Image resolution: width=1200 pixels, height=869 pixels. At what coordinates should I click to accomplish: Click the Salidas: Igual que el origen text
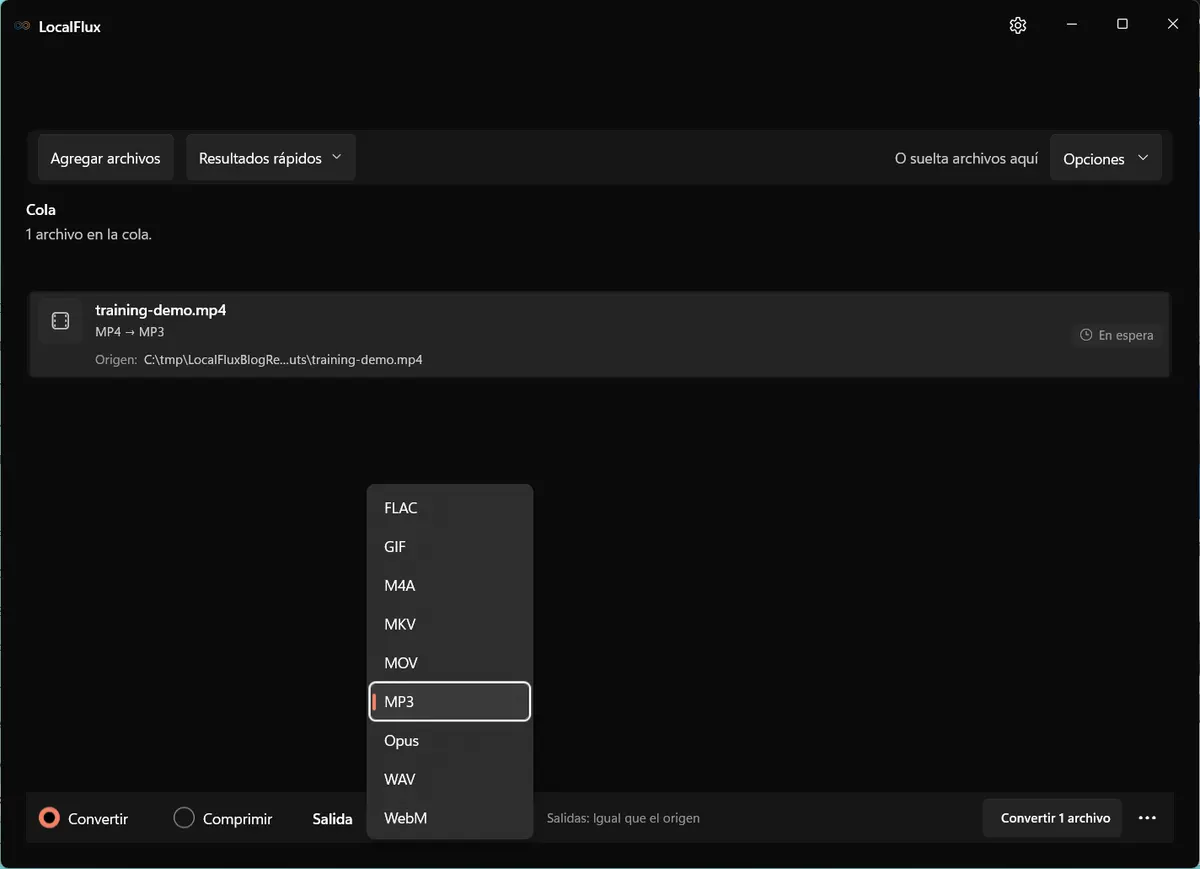click(623, 818)
